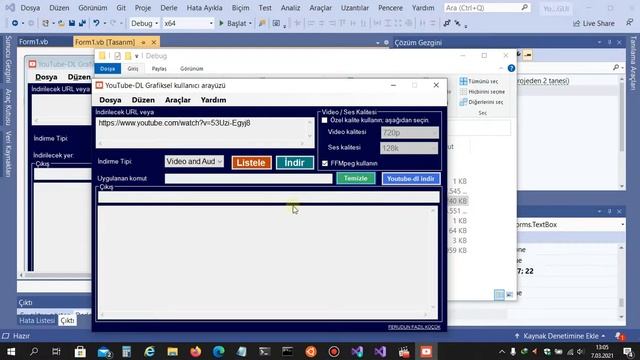The height and width of the screenshot is (360, 640).
Task: Open the x64 platform dropdown
Action: point(188,24)
